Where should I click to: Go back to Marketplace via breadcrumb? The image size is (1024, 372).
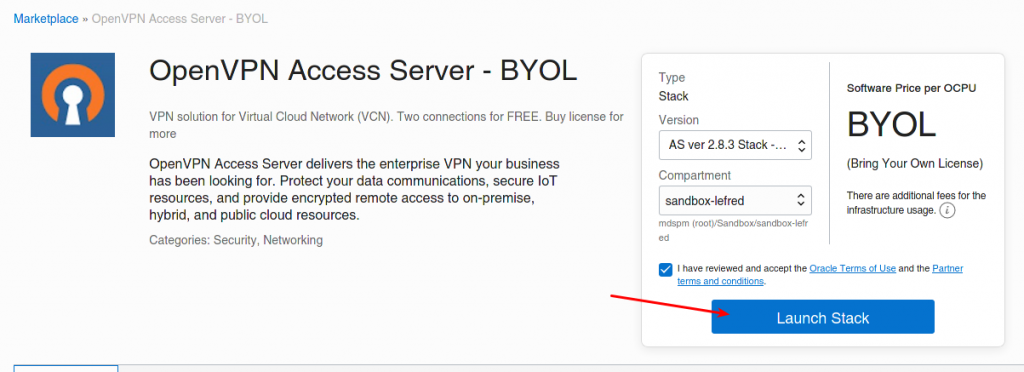46,19
